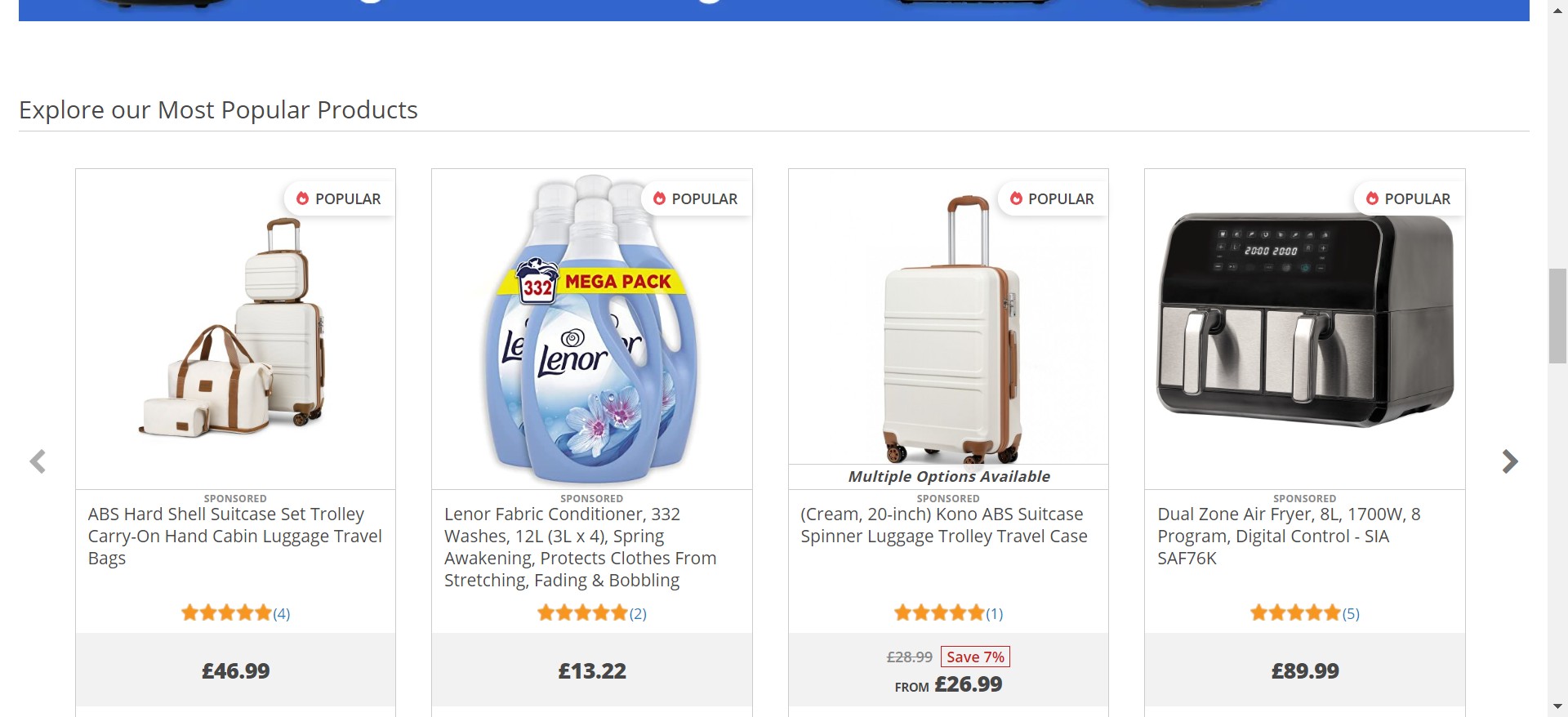
Task: Click the POPULAR flame badge on suitcase set
Action: [339, 198]
